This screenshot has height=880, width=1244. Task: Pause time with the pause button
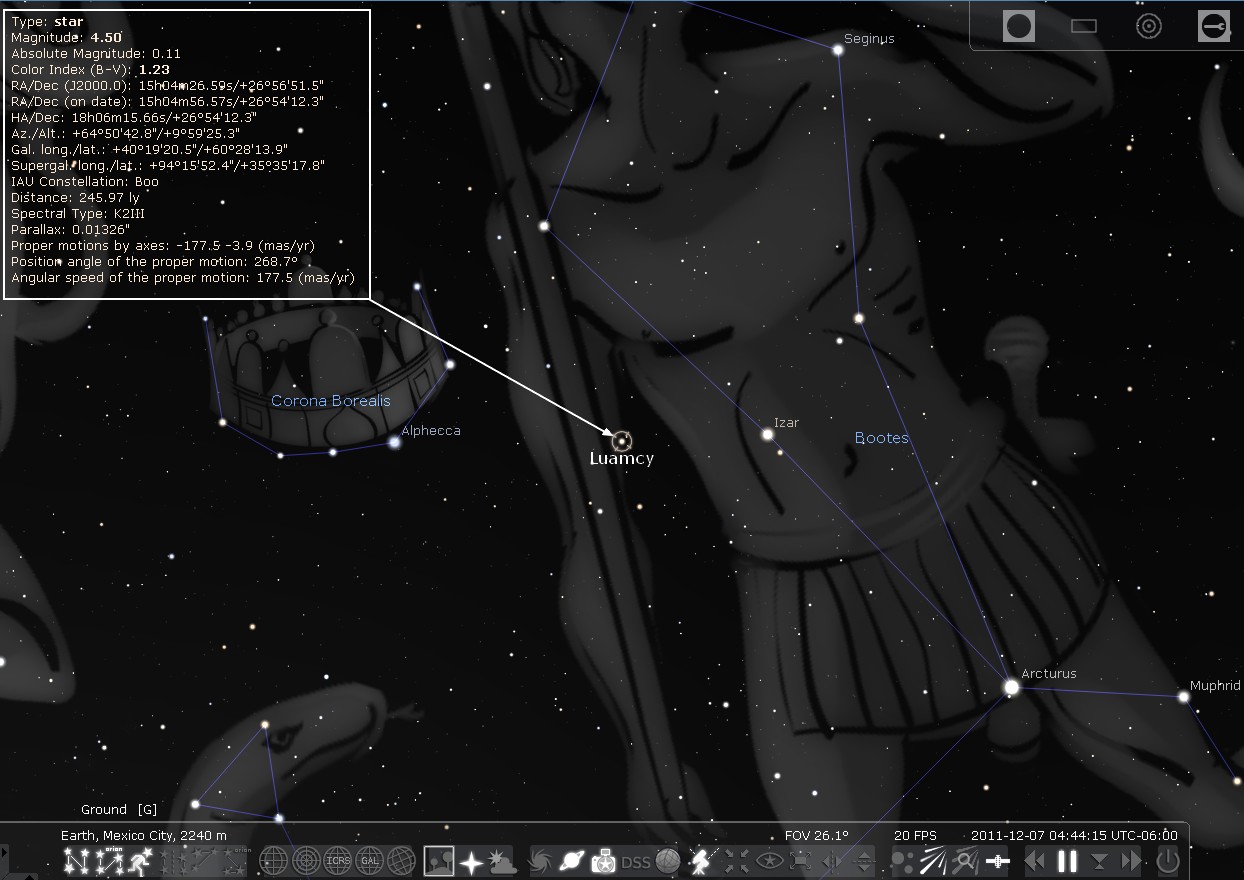coord(1067,860)
